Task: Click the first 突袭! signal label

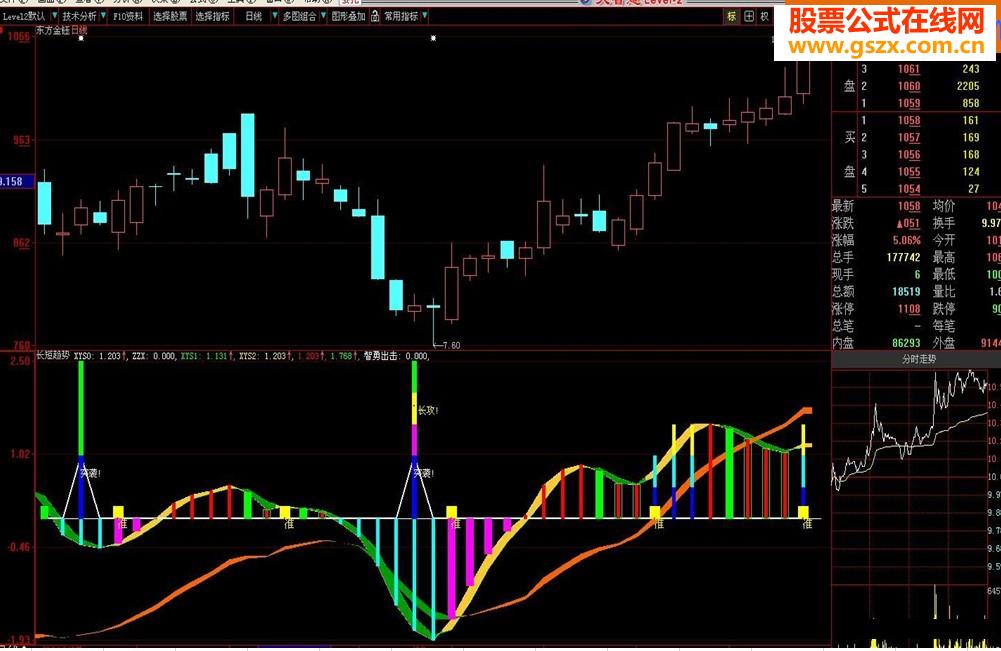Action: pyautogui.click(x=91, y=473)
